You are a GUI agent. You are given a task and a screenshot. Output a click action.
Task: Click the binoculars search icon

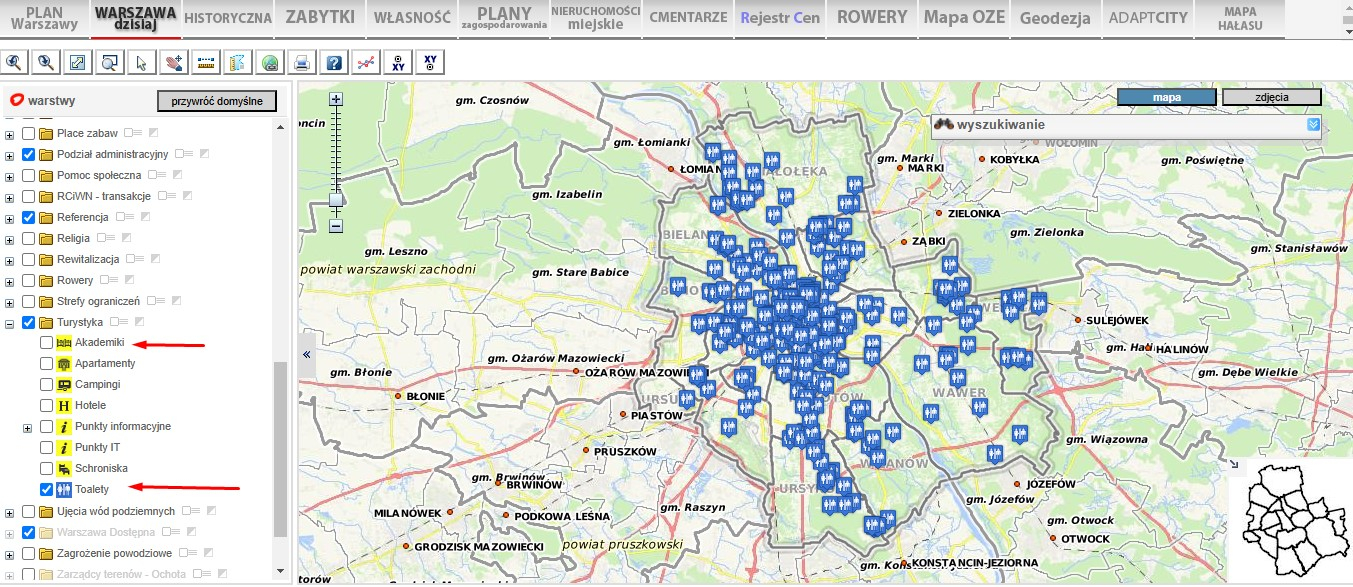(x=944, y=125)
